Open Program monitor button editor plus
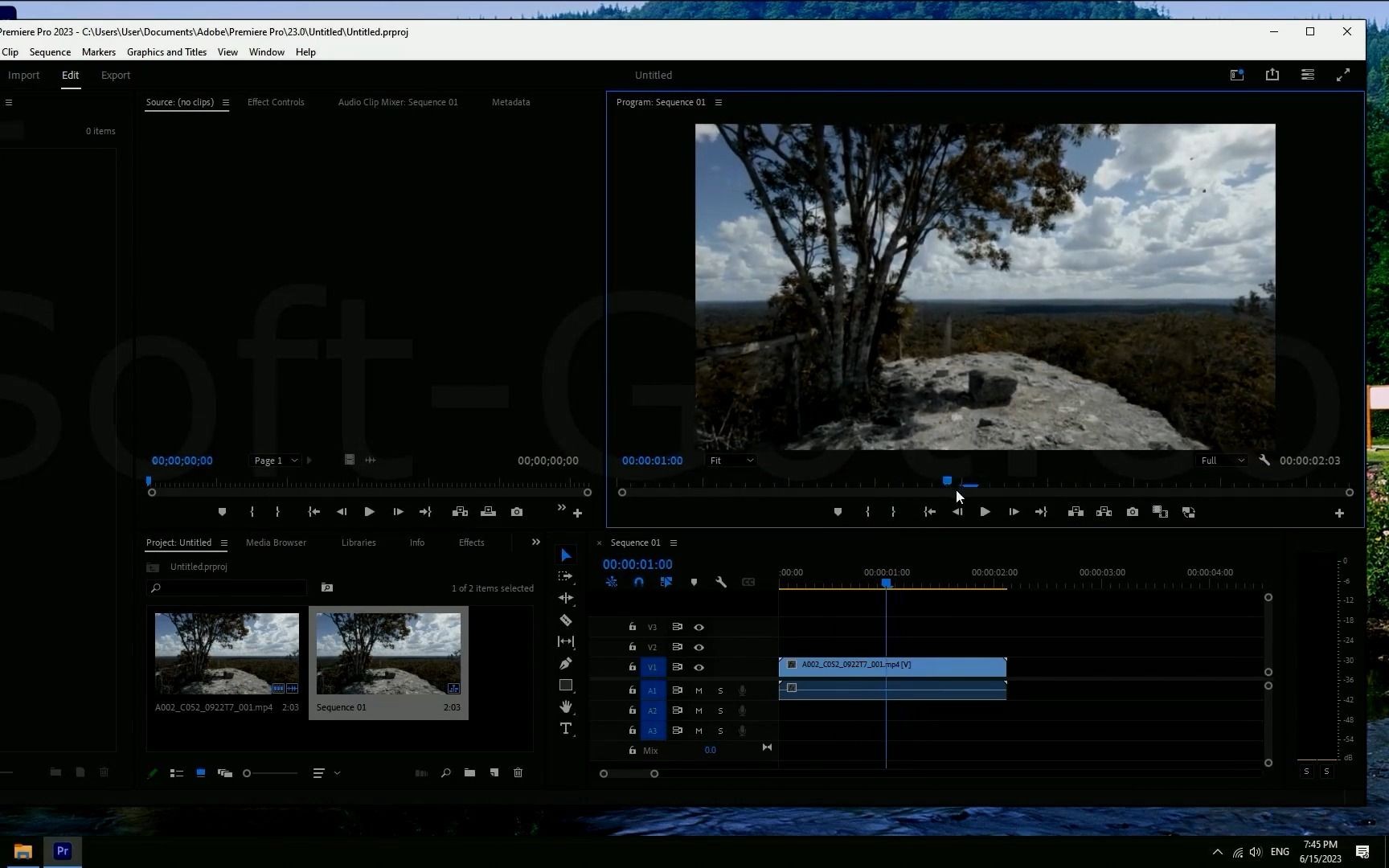The width and height of the screenshot is (1389, 868). (1339, 513)
